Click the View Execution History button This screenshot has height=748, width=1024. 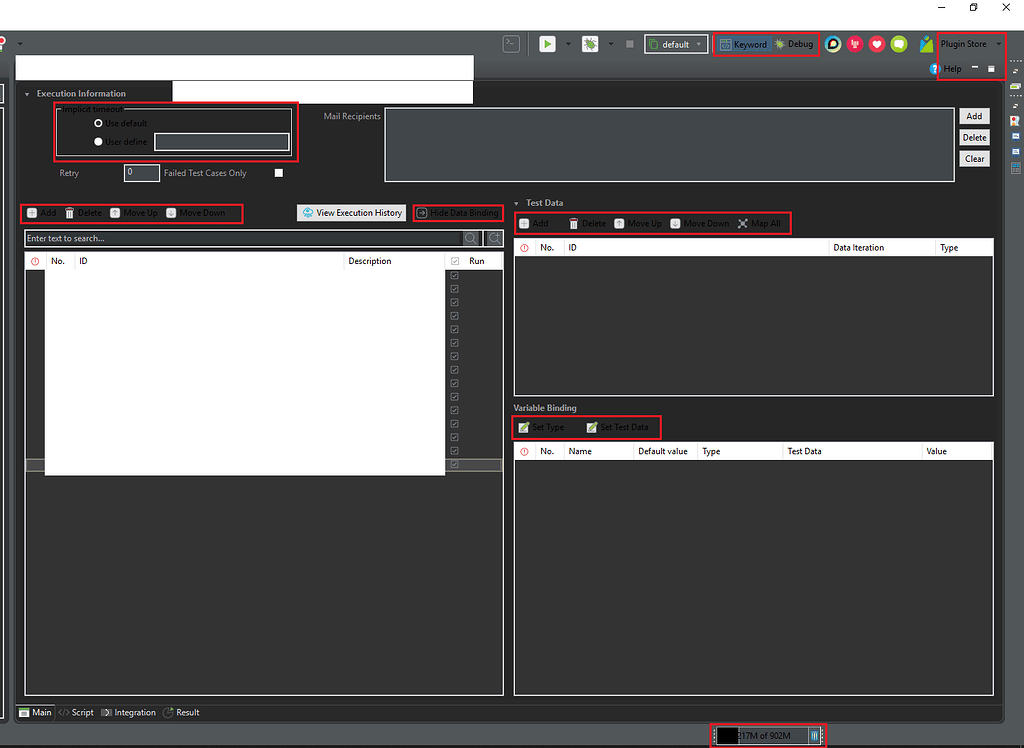351,213
